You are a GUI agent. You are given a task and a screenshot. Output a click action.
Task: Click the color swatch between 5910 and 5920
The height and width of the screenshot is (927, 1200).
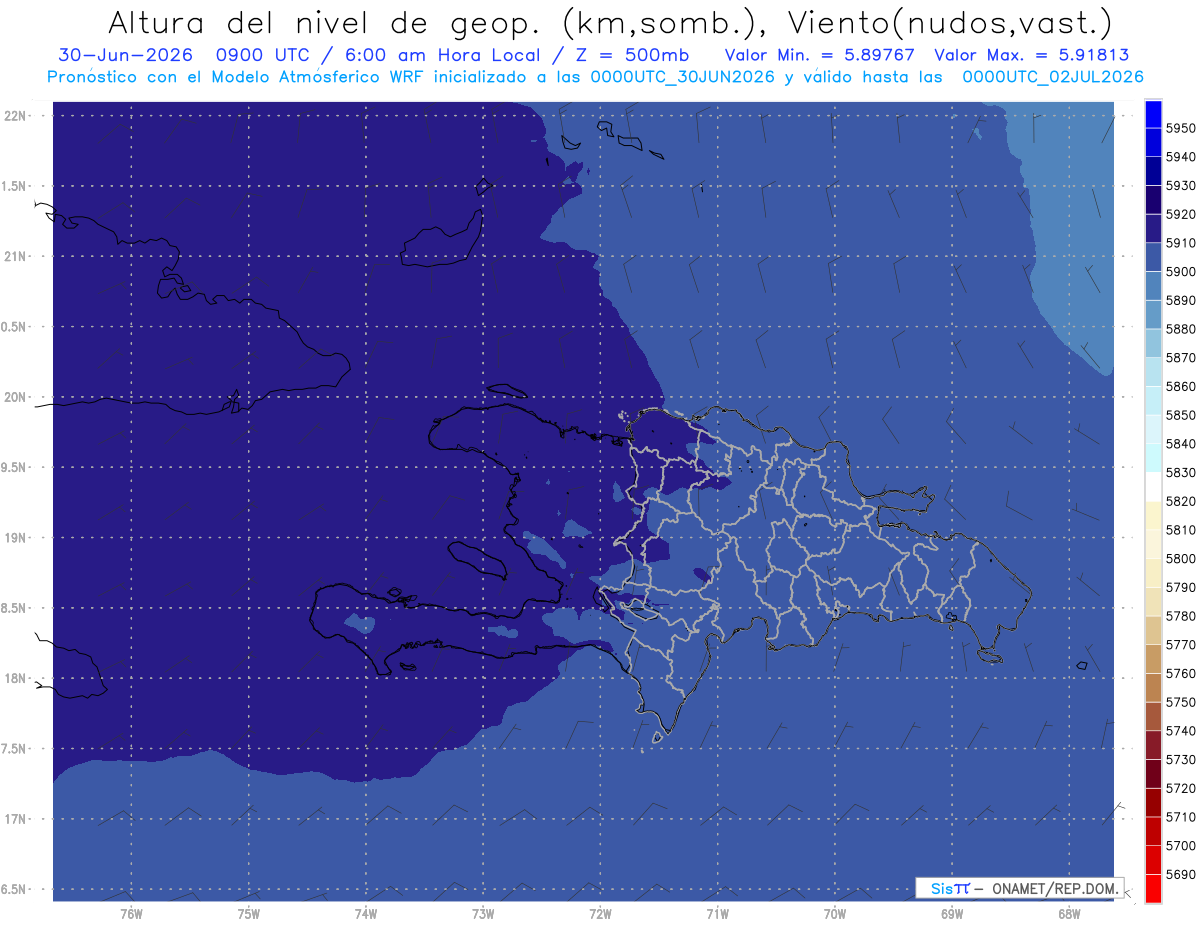tap(1152, 229)
